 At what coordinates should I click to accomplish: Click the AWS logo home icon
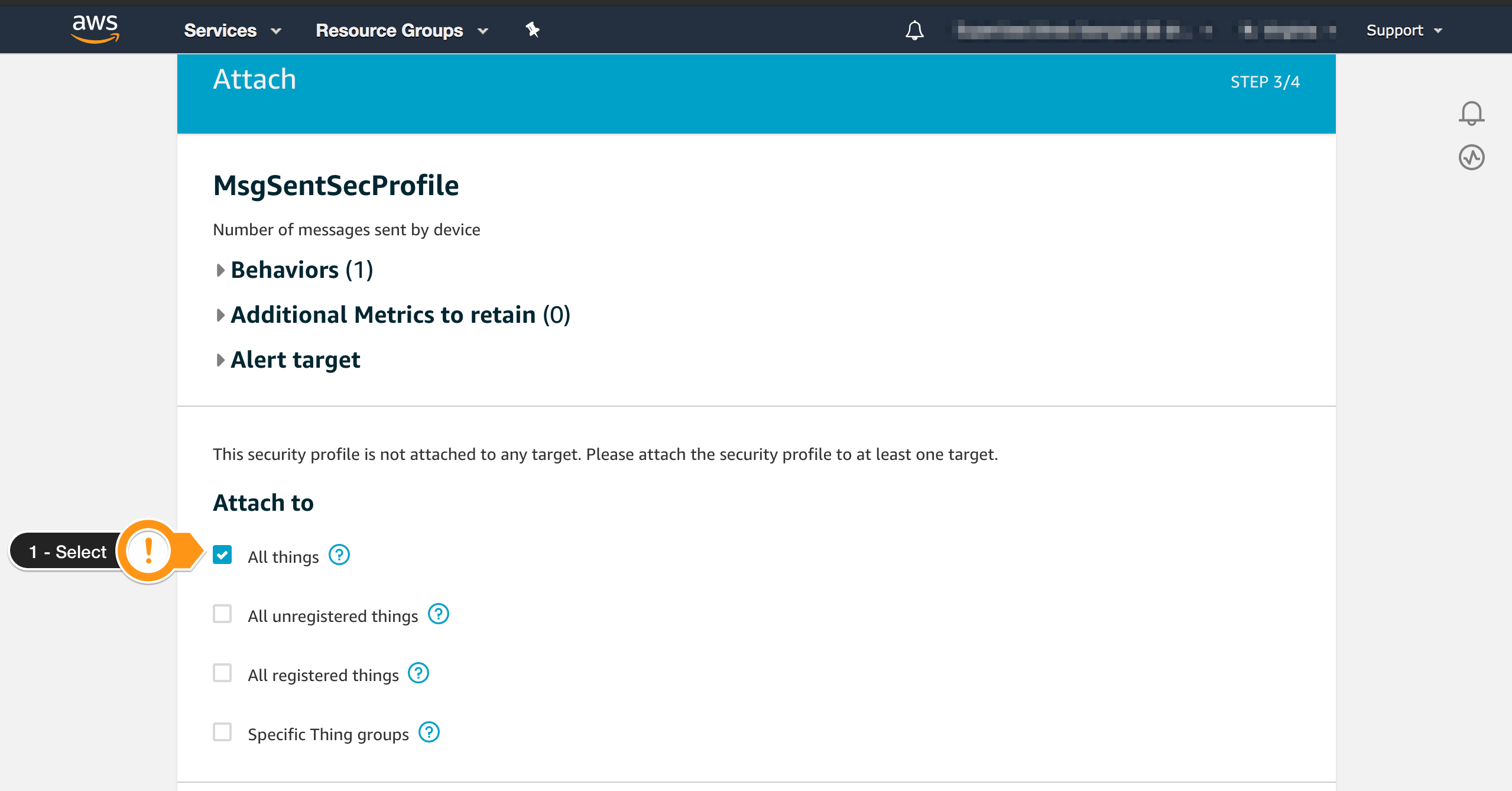95,29
